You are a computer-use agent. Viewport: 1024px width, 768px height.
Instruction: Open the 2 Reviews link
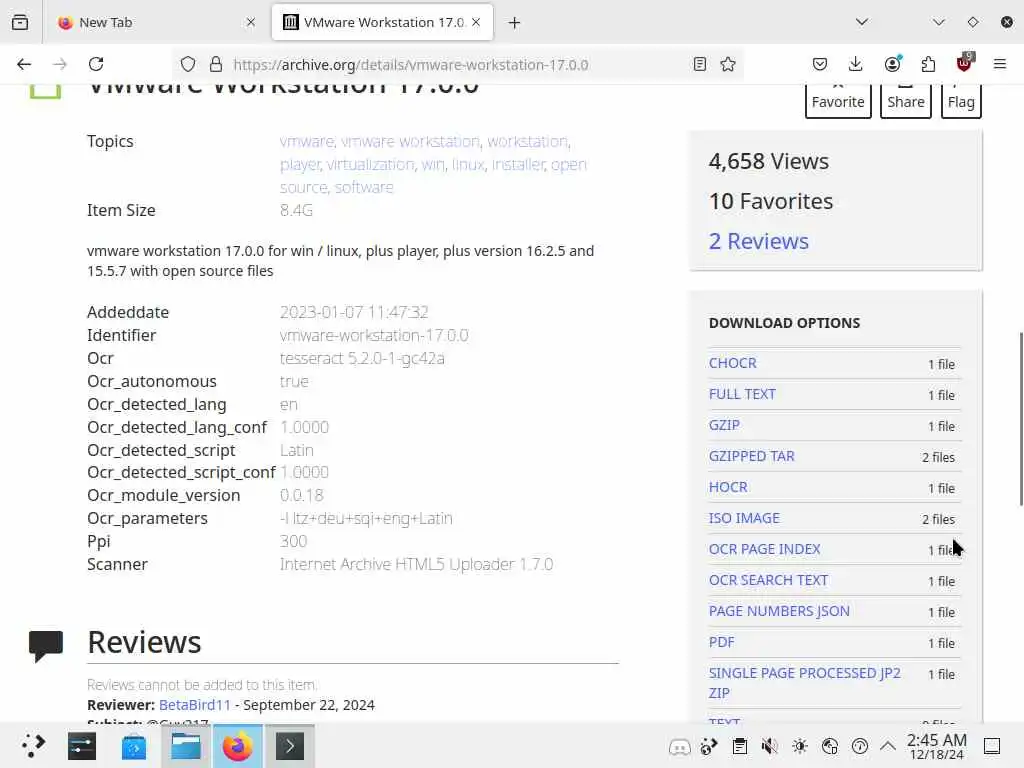click(x=759, y=241)
